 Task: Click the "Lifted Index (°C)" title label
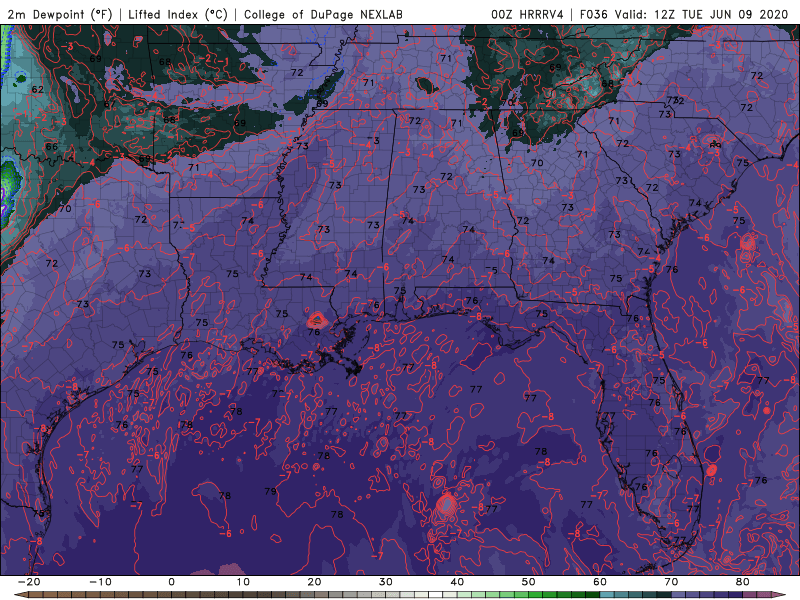[x=178, y=14]
